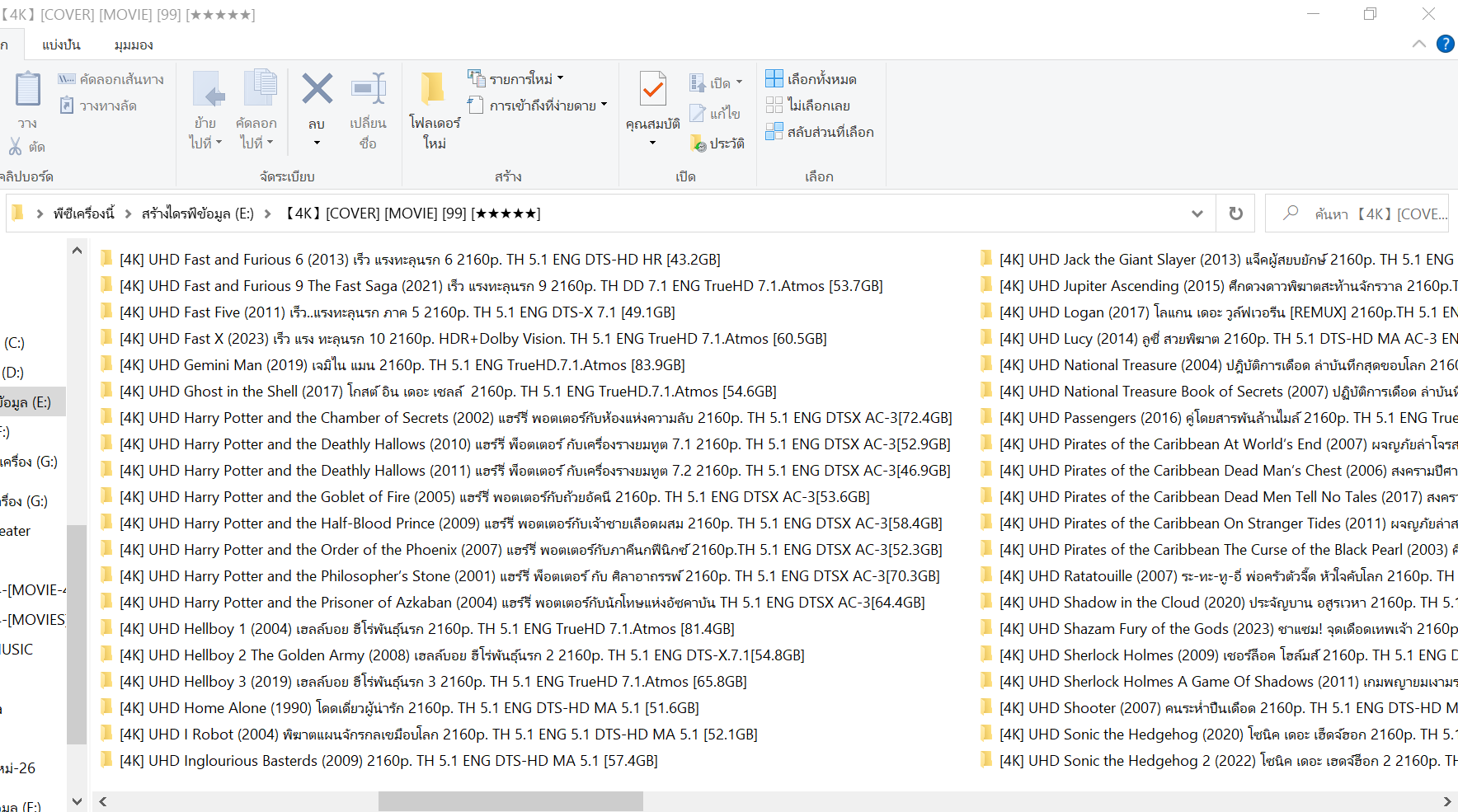Open the Open (เปิด) dropdown arrow

739,82
